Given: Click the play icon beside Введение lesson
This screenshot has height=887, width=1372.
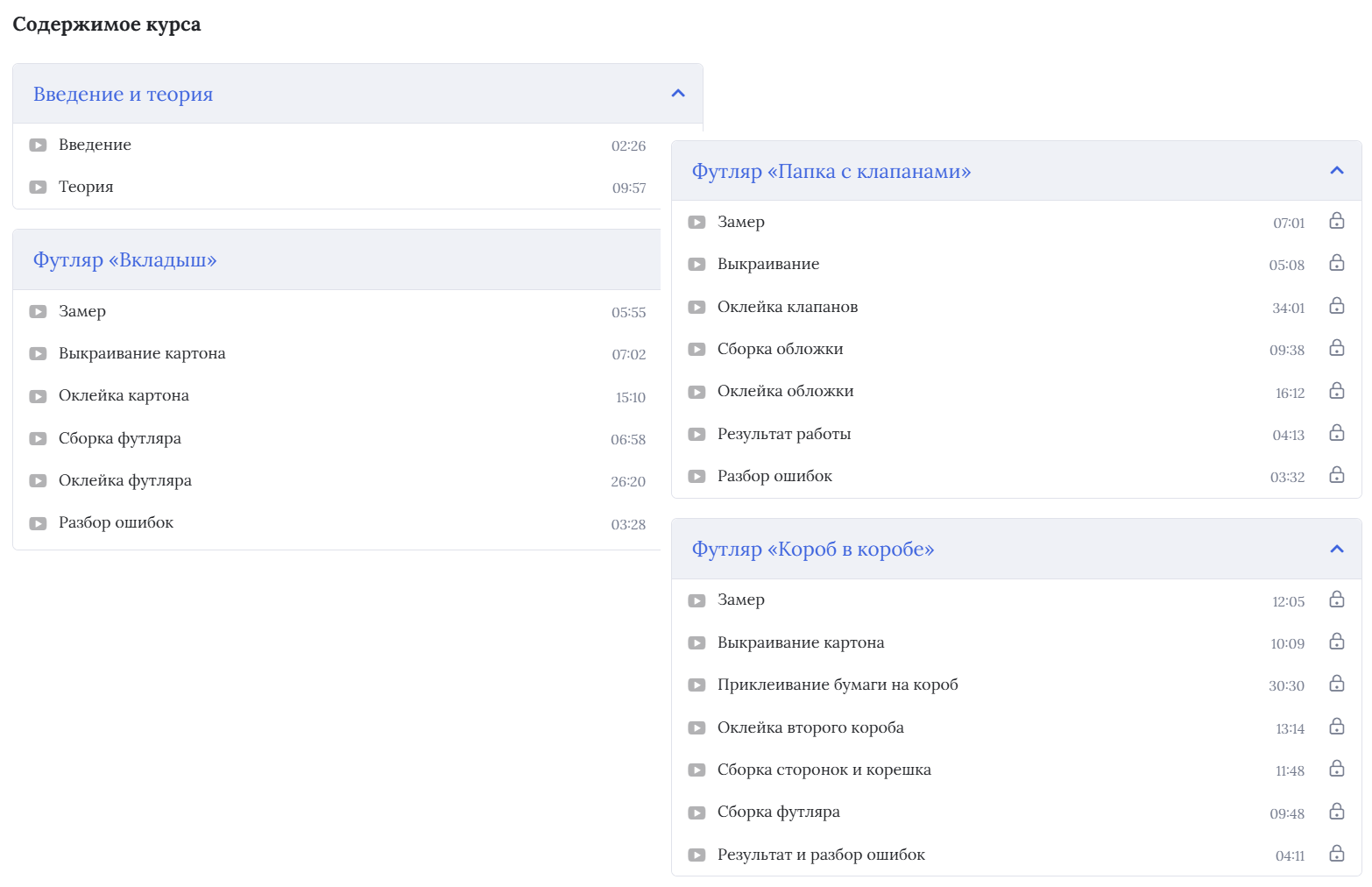Looking at the screenshot, I should 38,145.
